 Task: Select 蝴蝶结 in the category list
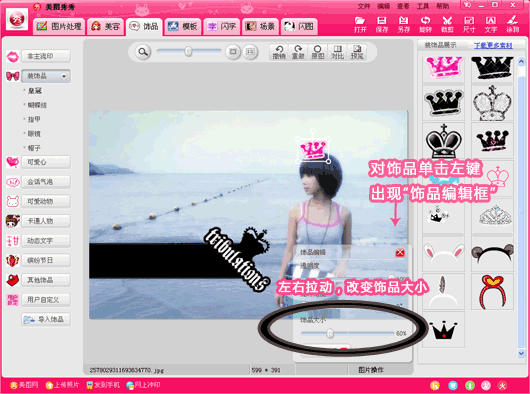[37, 105]
